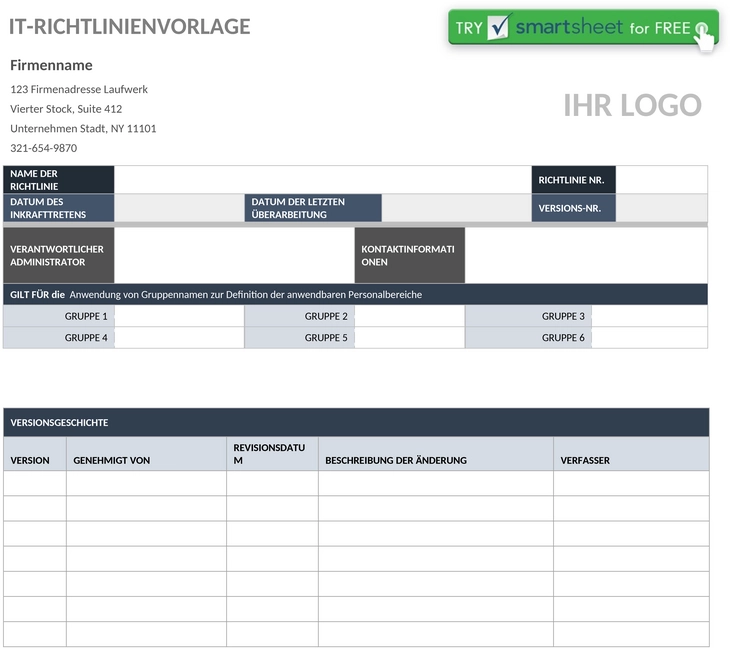Click the GENEHMIGT VON column header

point(146,454)
